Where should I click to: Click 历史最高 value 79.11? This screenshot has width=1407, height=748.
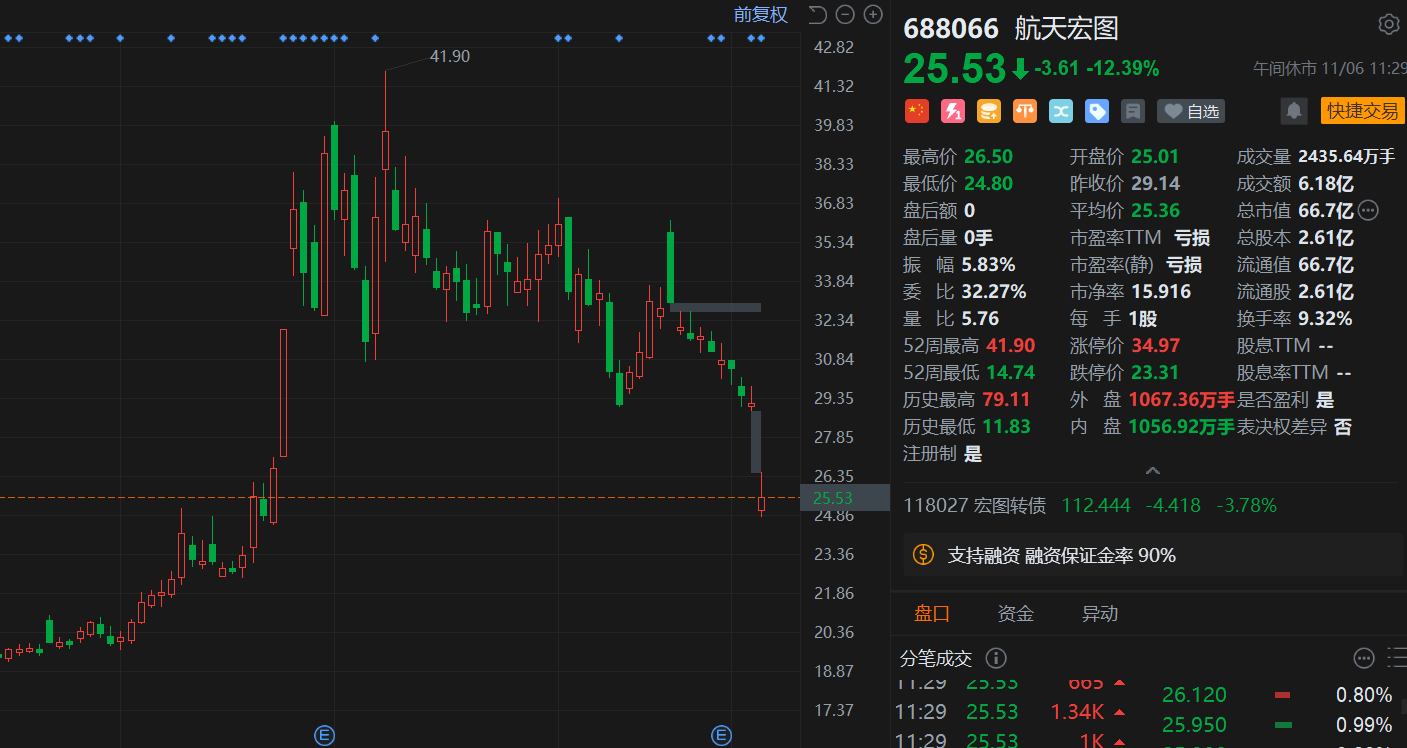pos(1008,399)
